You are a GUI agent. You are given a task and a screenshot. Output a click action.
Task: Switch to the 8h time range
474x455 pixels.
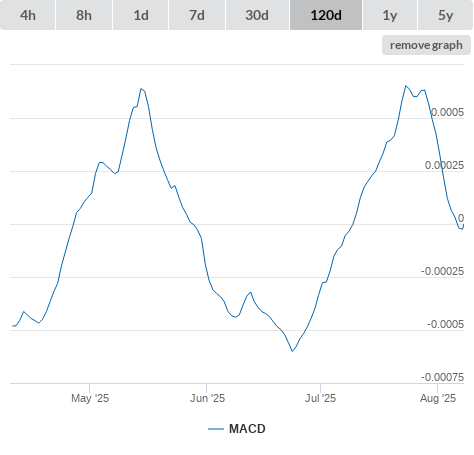(x=84, y=15)
